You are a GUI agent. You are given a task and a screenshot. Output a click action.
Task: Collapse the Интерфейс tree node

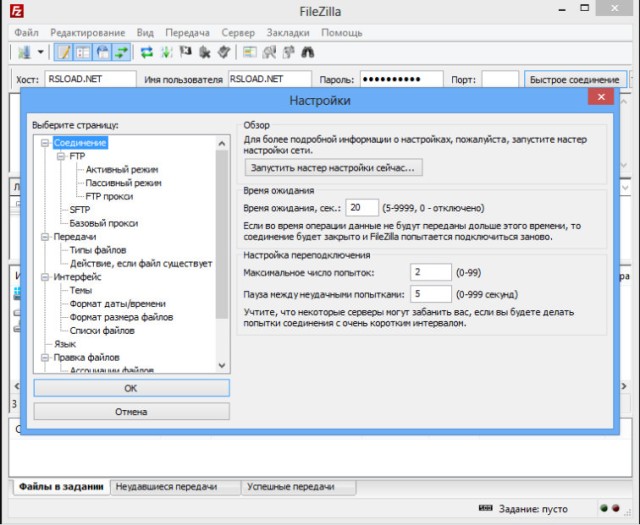[x=45, y=277]
